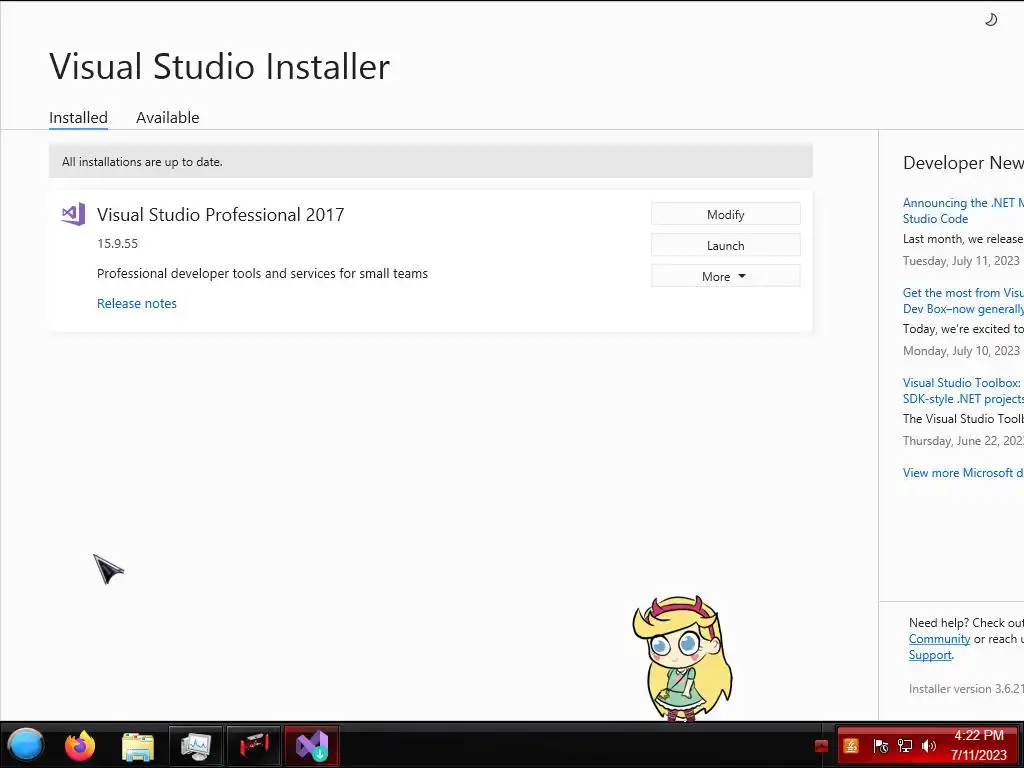
Task: Click the Visual Studio Professional 2017 title
Action: click(x=220, y=214)
